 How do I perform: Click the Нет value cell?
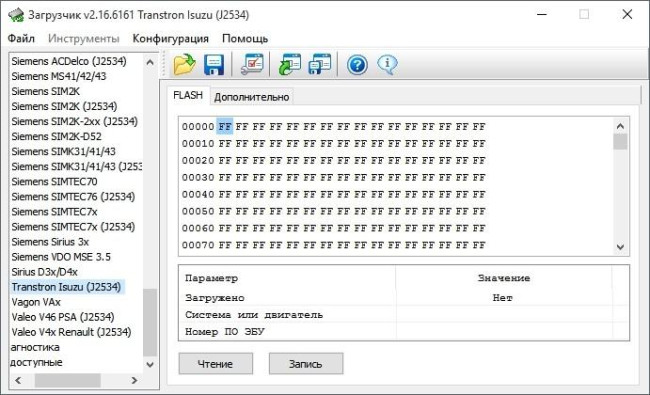pos(503,298)
